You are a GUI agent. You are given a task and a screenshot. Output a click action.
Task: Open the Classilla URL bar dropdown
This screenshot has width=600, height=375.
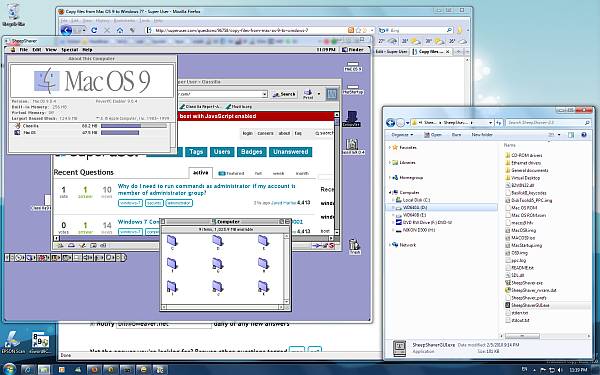[x=264, y=94]
